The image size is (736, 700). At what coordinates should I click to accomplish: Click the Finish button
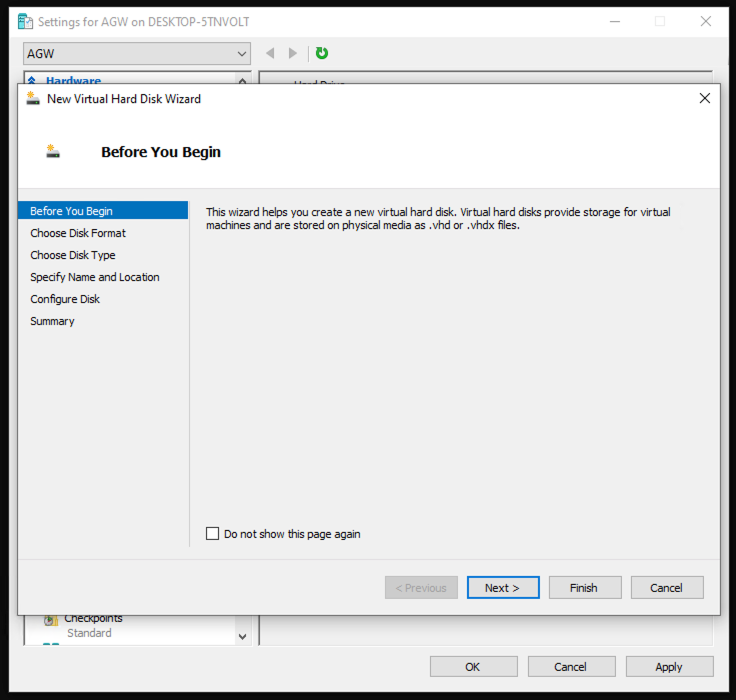click(x=584, y=588)
